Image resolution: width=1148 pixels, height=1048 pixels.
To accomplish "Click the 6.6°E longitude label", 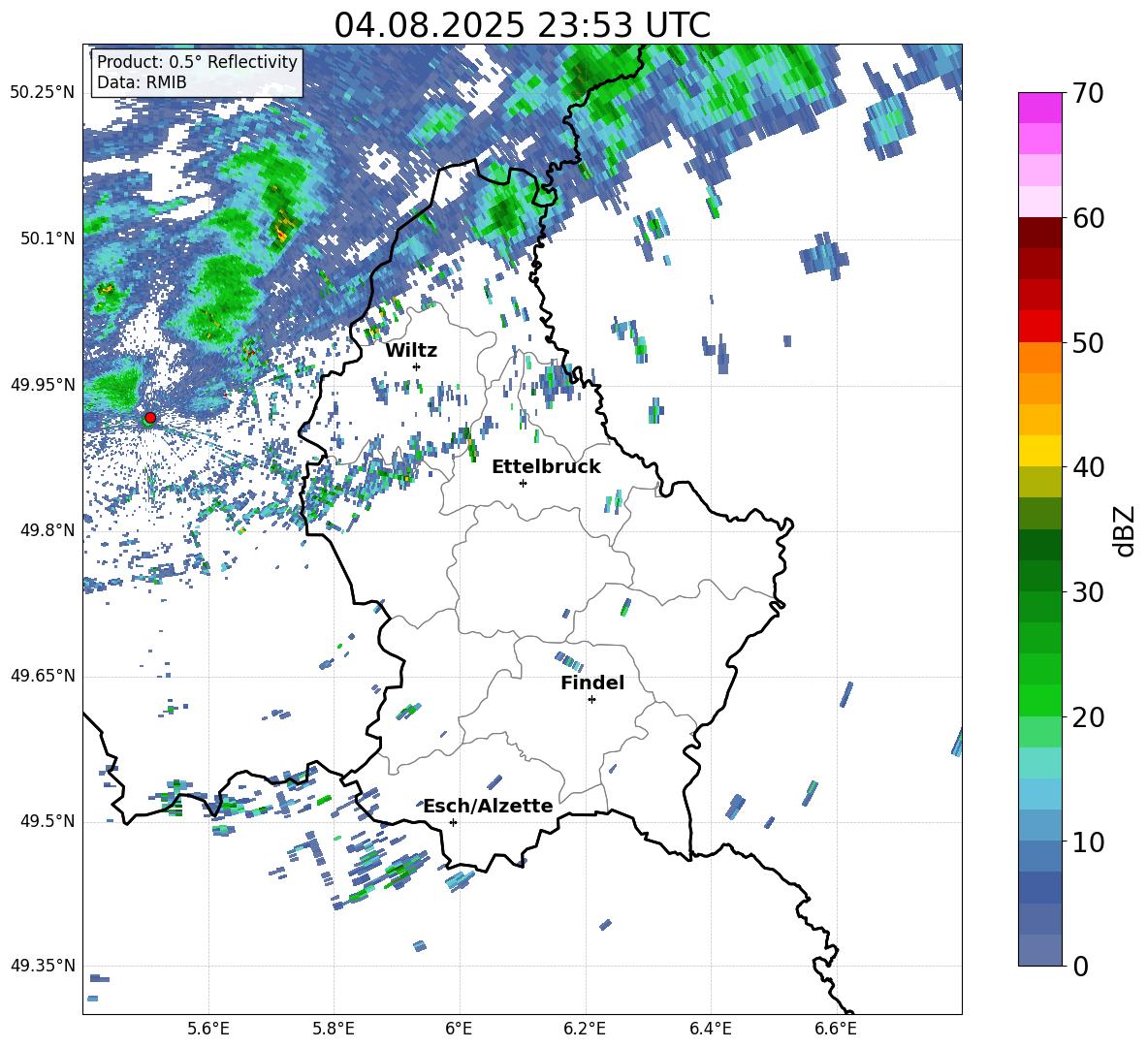I will (836, 1029).
